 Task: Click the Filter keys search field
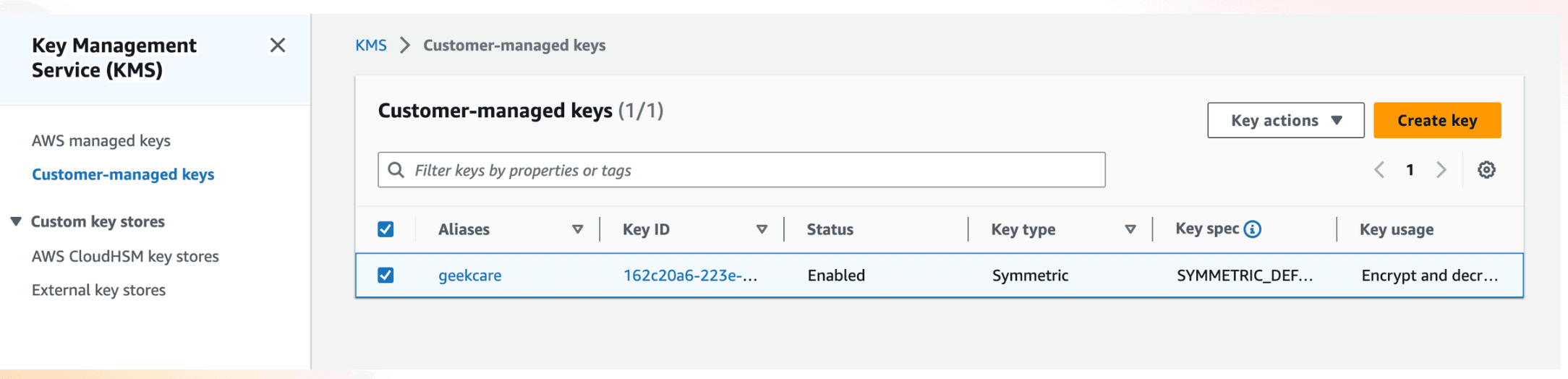(x=741, y=170)
